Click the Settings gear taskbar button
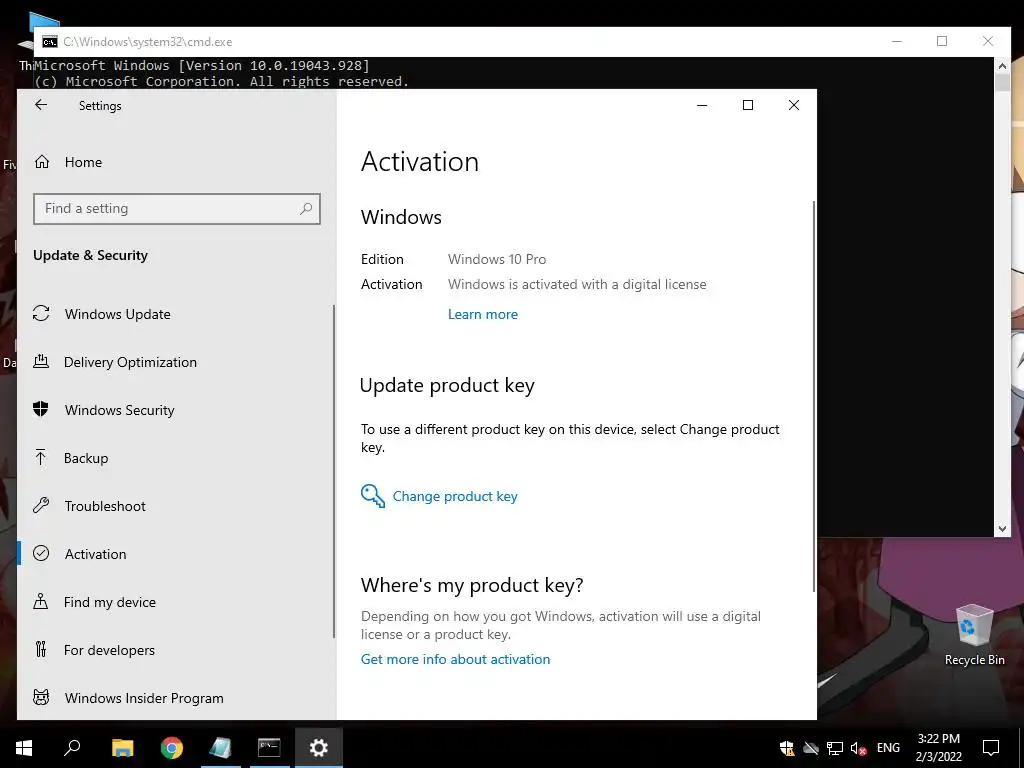 click(x=318, y=748)
